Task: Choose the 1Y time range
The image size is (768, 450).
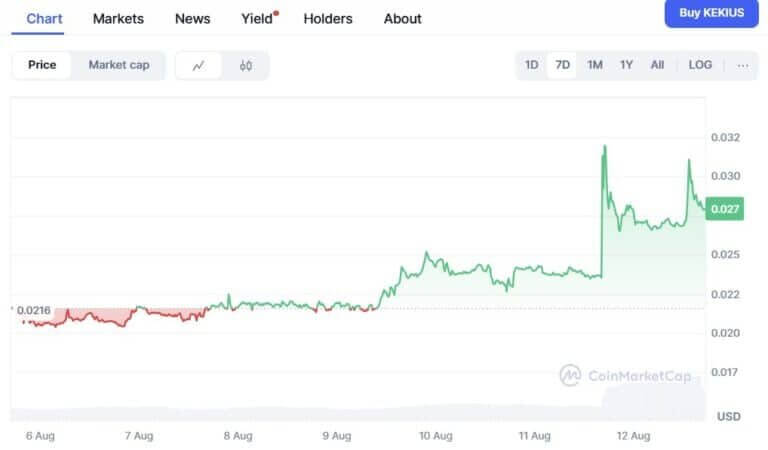Action: 626,65
